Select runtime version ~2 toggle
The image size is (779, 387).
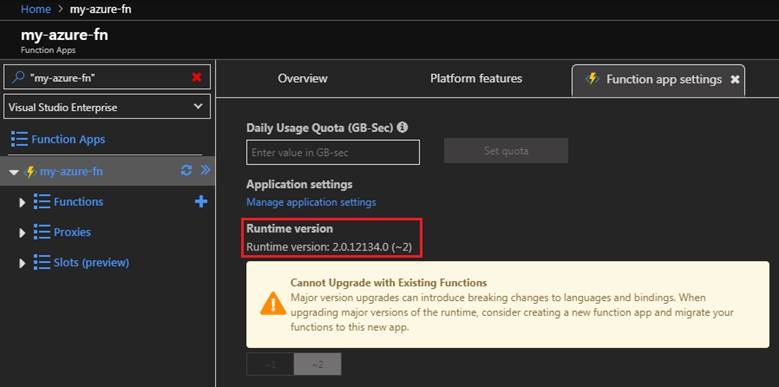318,364
